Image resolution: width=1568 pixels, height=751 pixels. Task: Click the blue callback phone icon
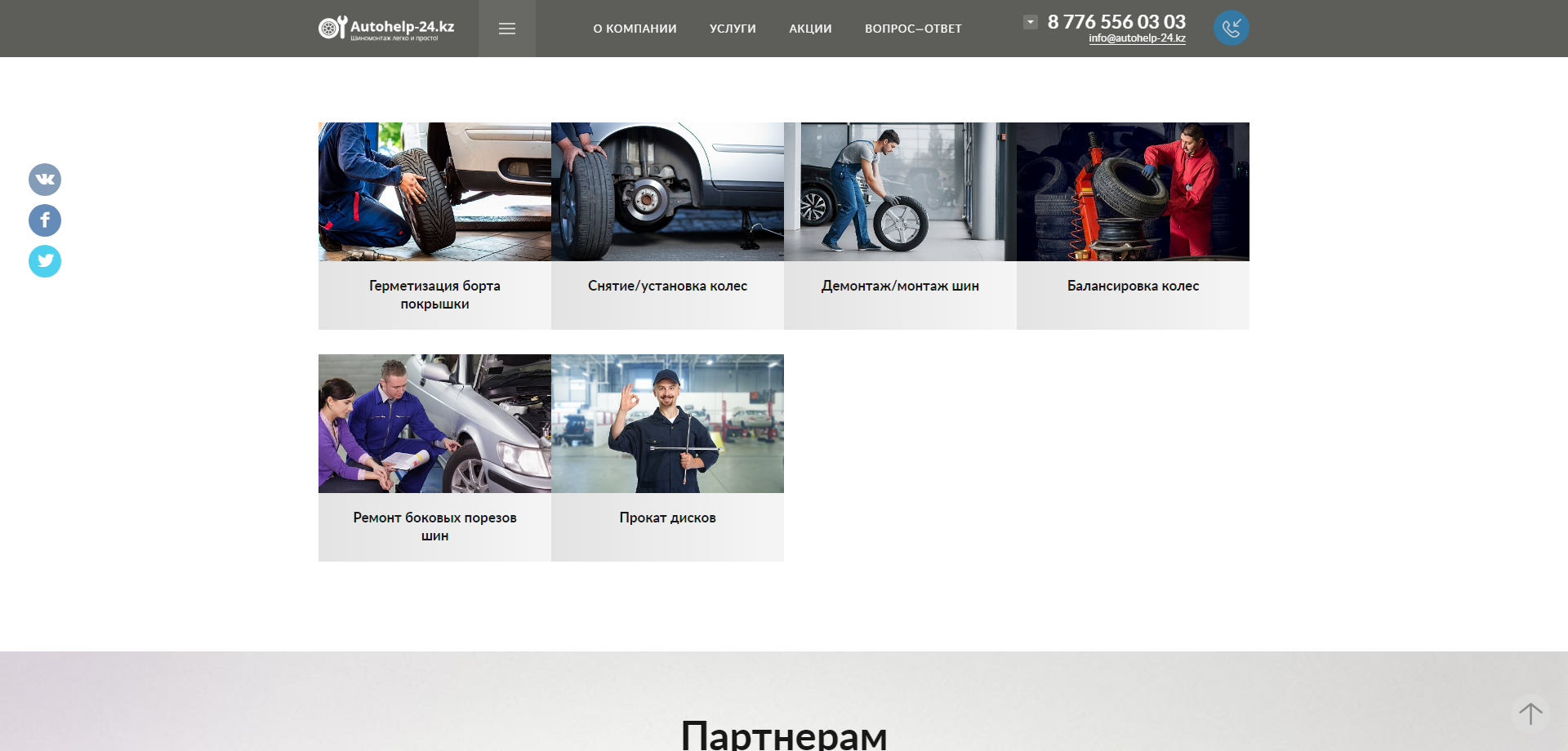1231,28
